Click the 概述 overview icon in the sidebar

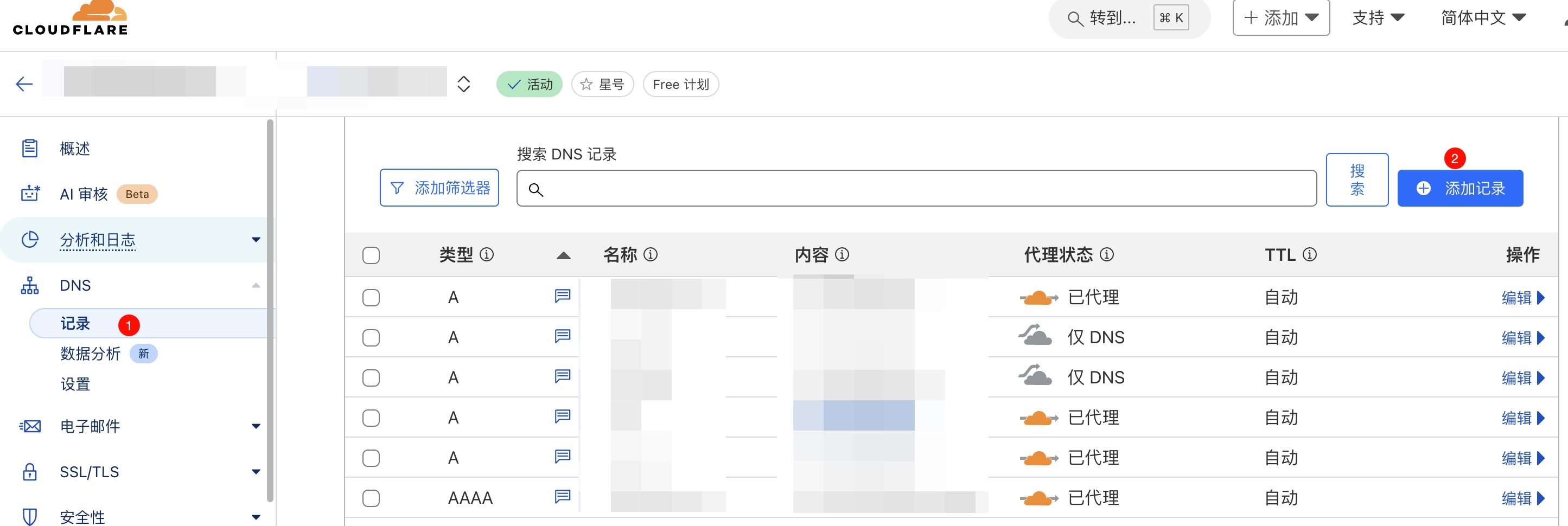30,149
